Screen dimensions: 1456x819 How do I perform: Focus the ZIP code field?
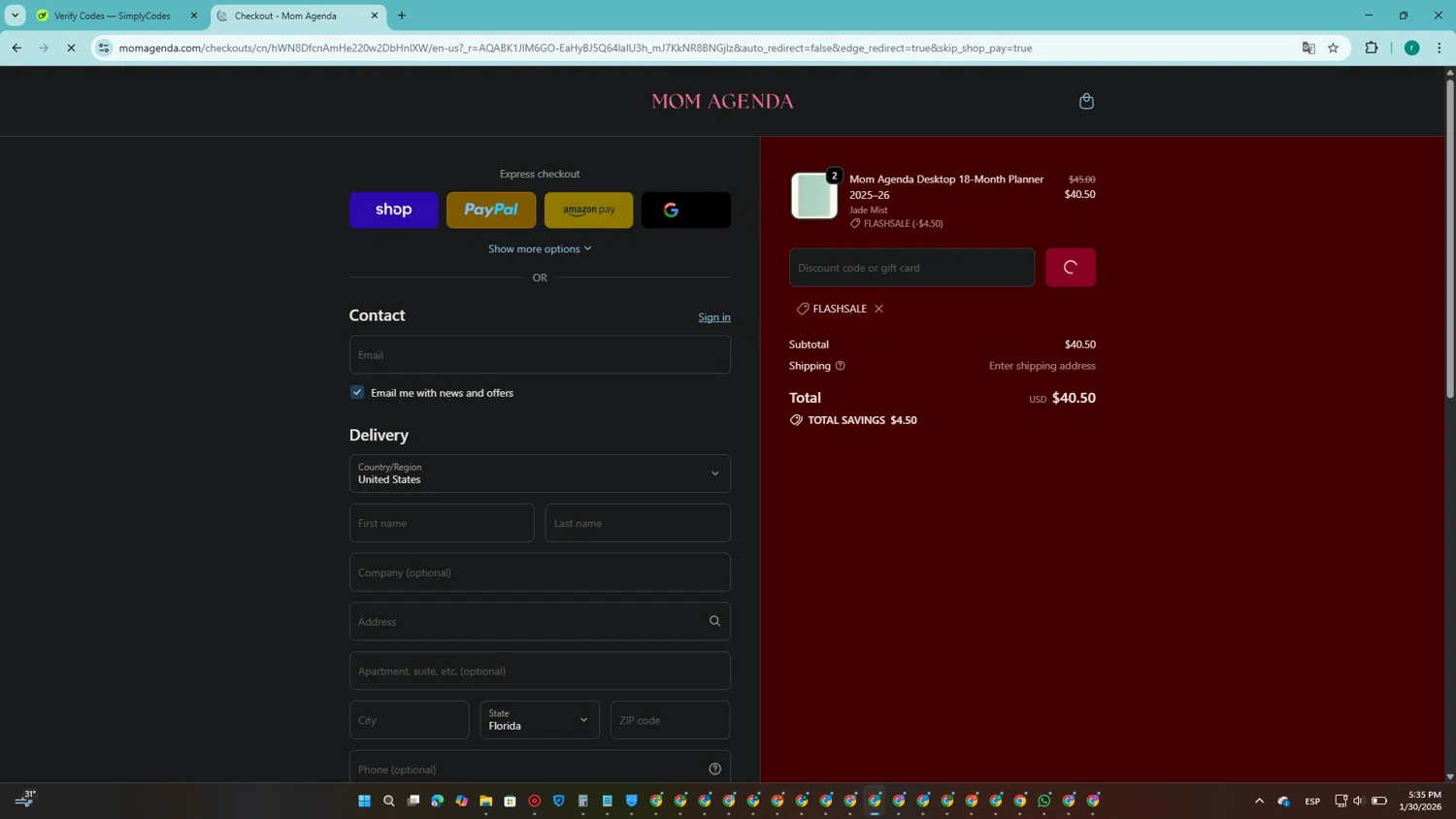[x=670, y=720]
